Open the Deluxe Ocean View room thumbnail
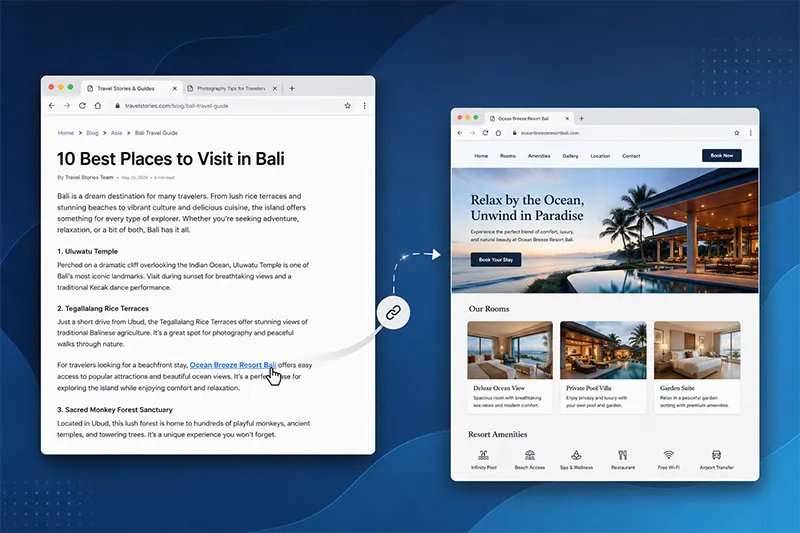 (510, 350)
